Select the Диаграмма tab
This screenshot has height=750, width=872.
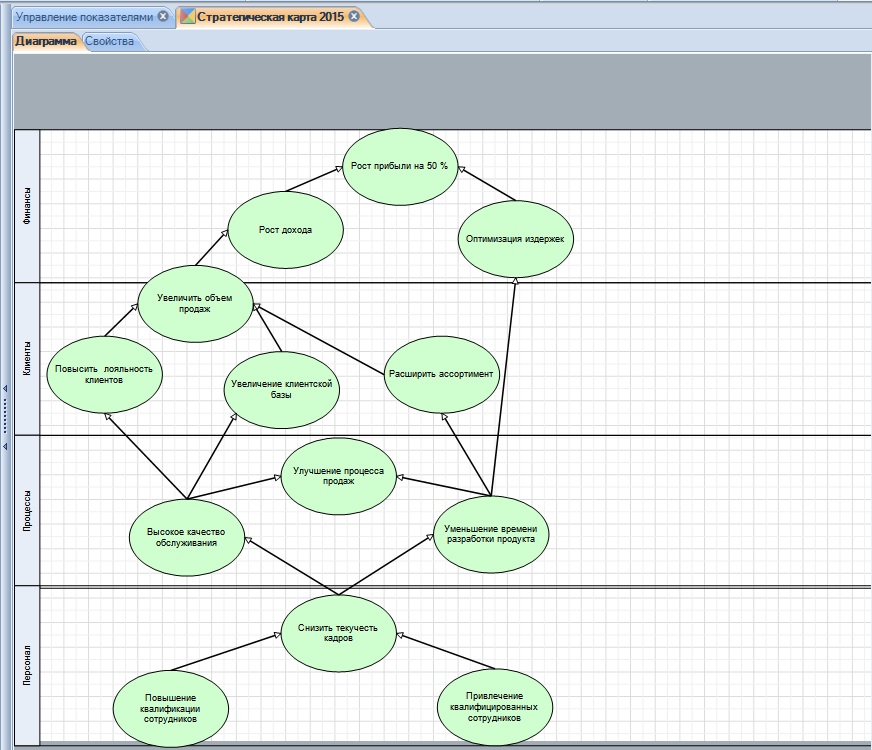coord(45,42)
